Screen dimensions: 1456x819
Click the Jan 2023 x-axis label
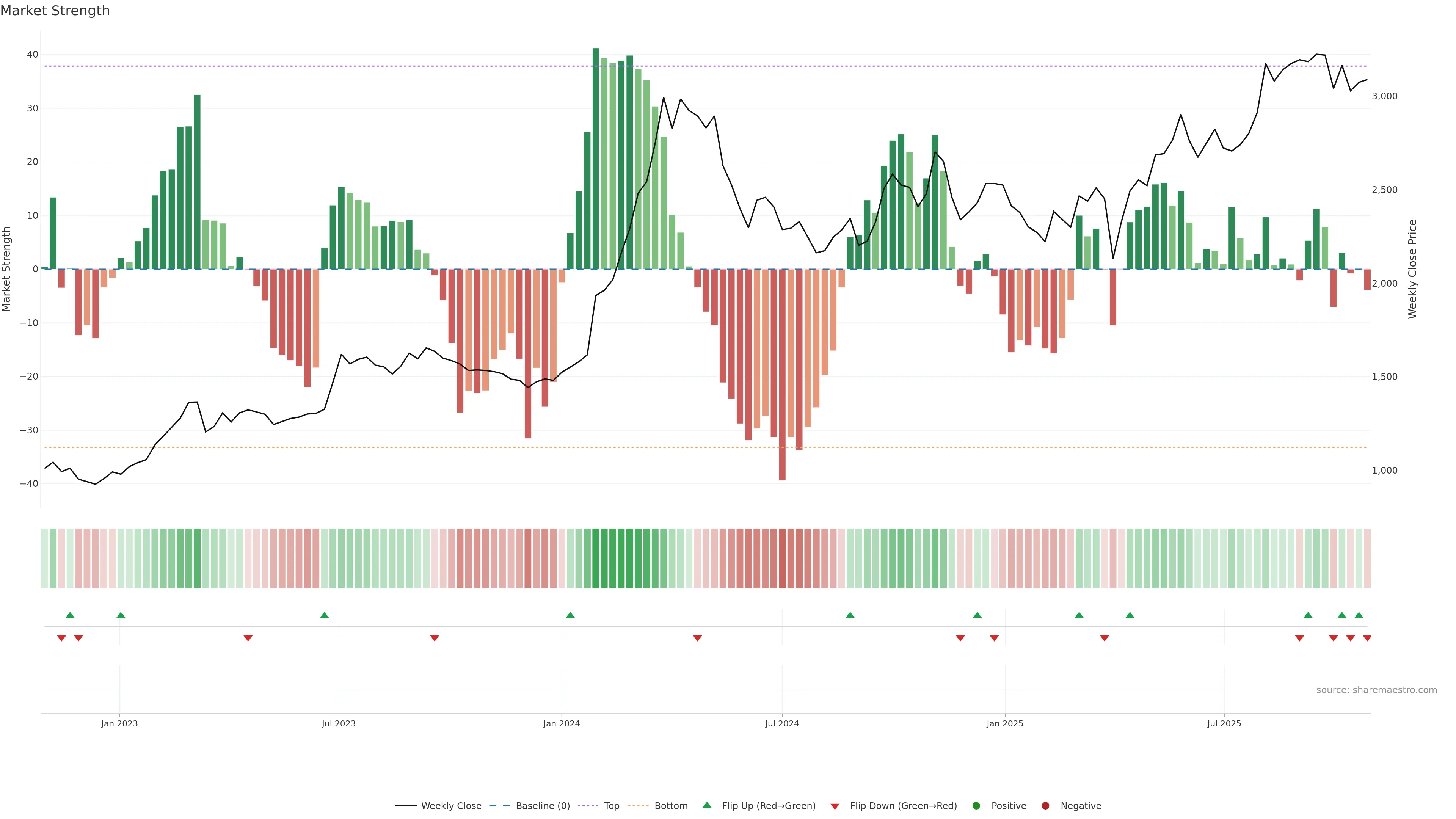(119, 723)
